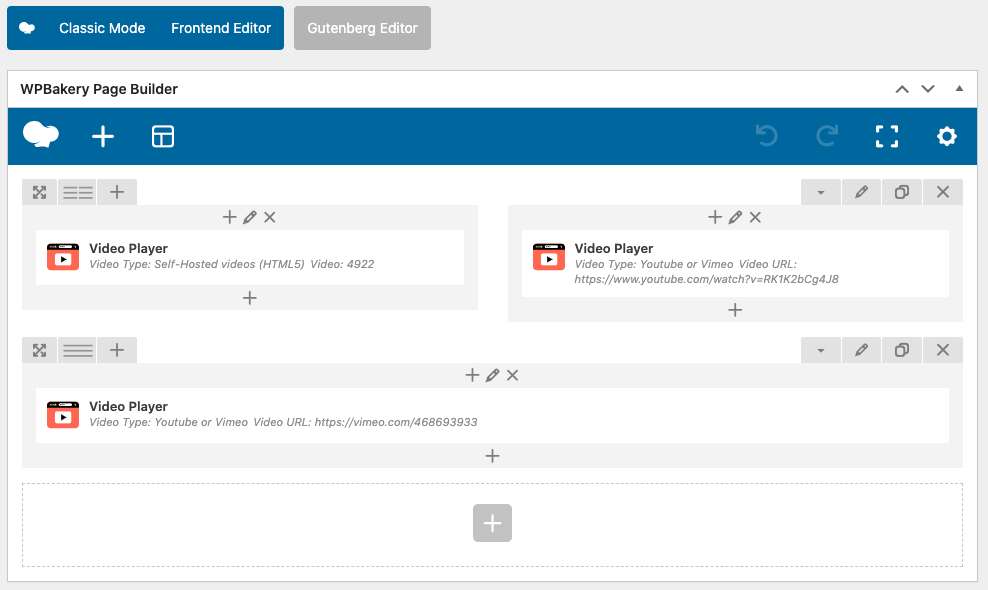988x590 pixels.
Task: Edit the first row with the pencil icon
Action: pos(861,192)
